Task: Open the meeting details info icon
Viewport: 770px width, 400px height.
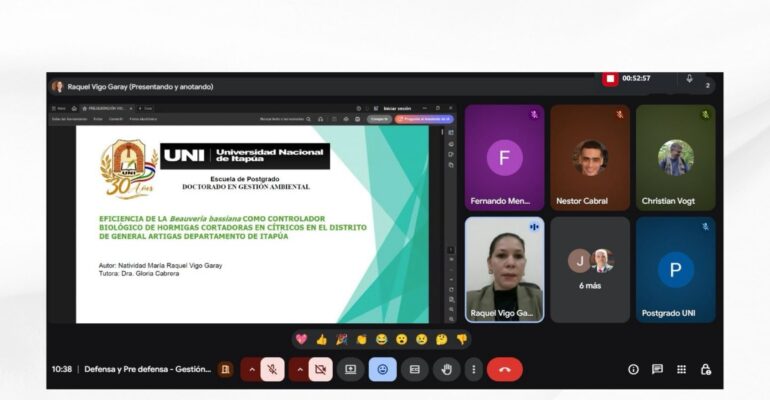Action: [633, 370]
